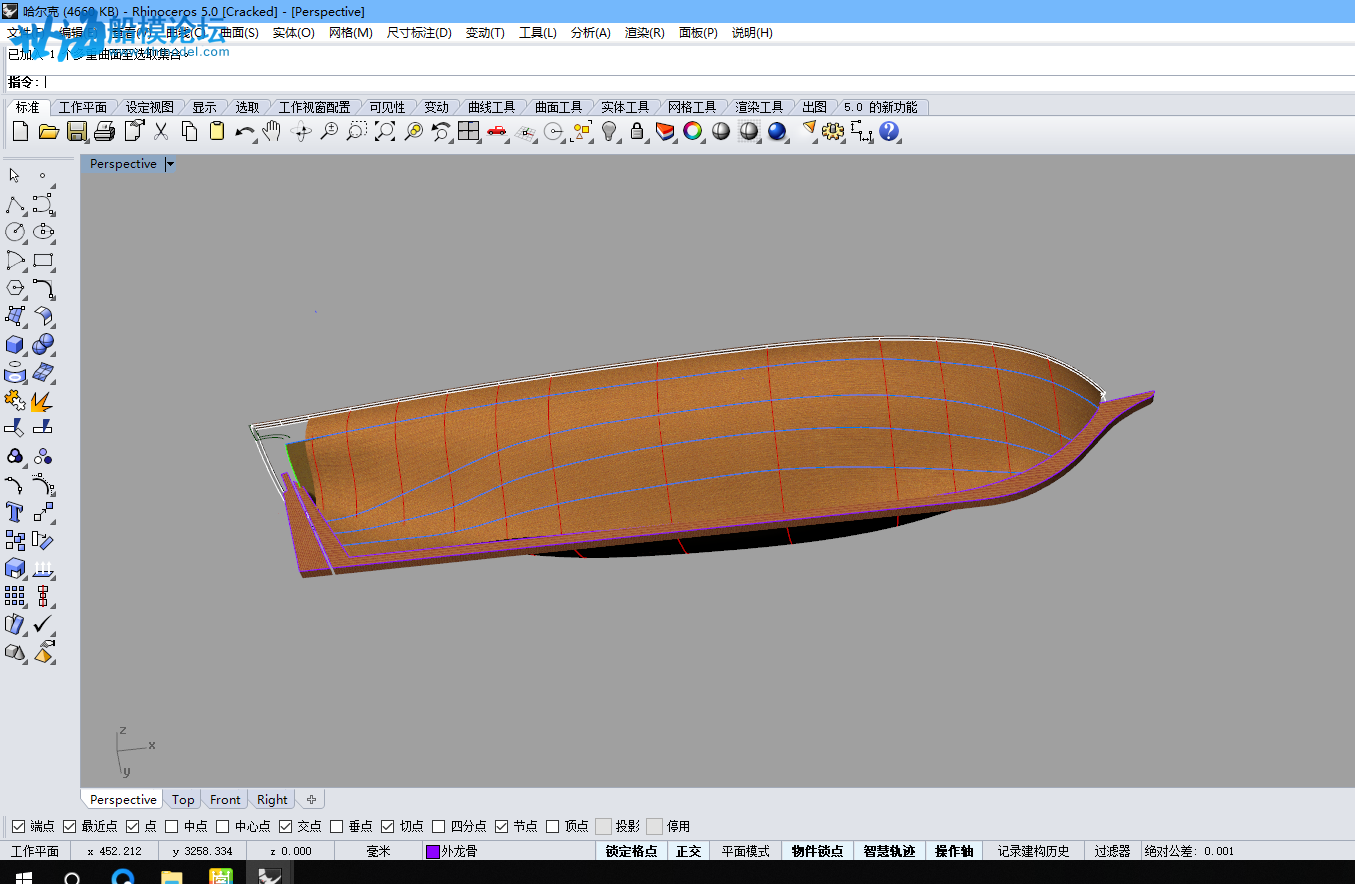Open the Perspective viewport title dropdown arrow
The image size is (1355, 884).
coord(170,164)
